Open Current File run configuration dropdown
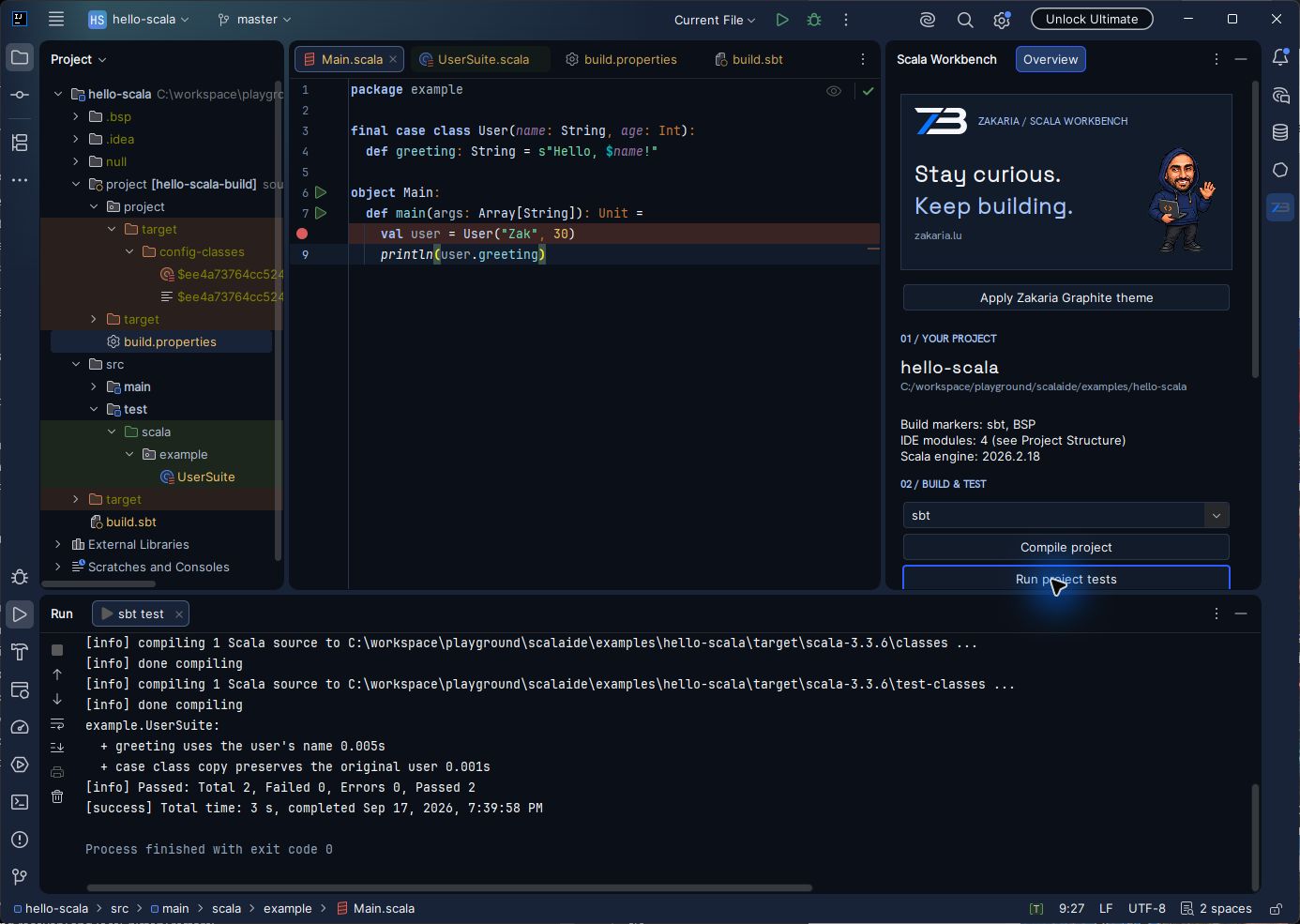Image resolution: width=1300 pixels, height=924 pixels. pyautogui.click(x=715, y=20)
